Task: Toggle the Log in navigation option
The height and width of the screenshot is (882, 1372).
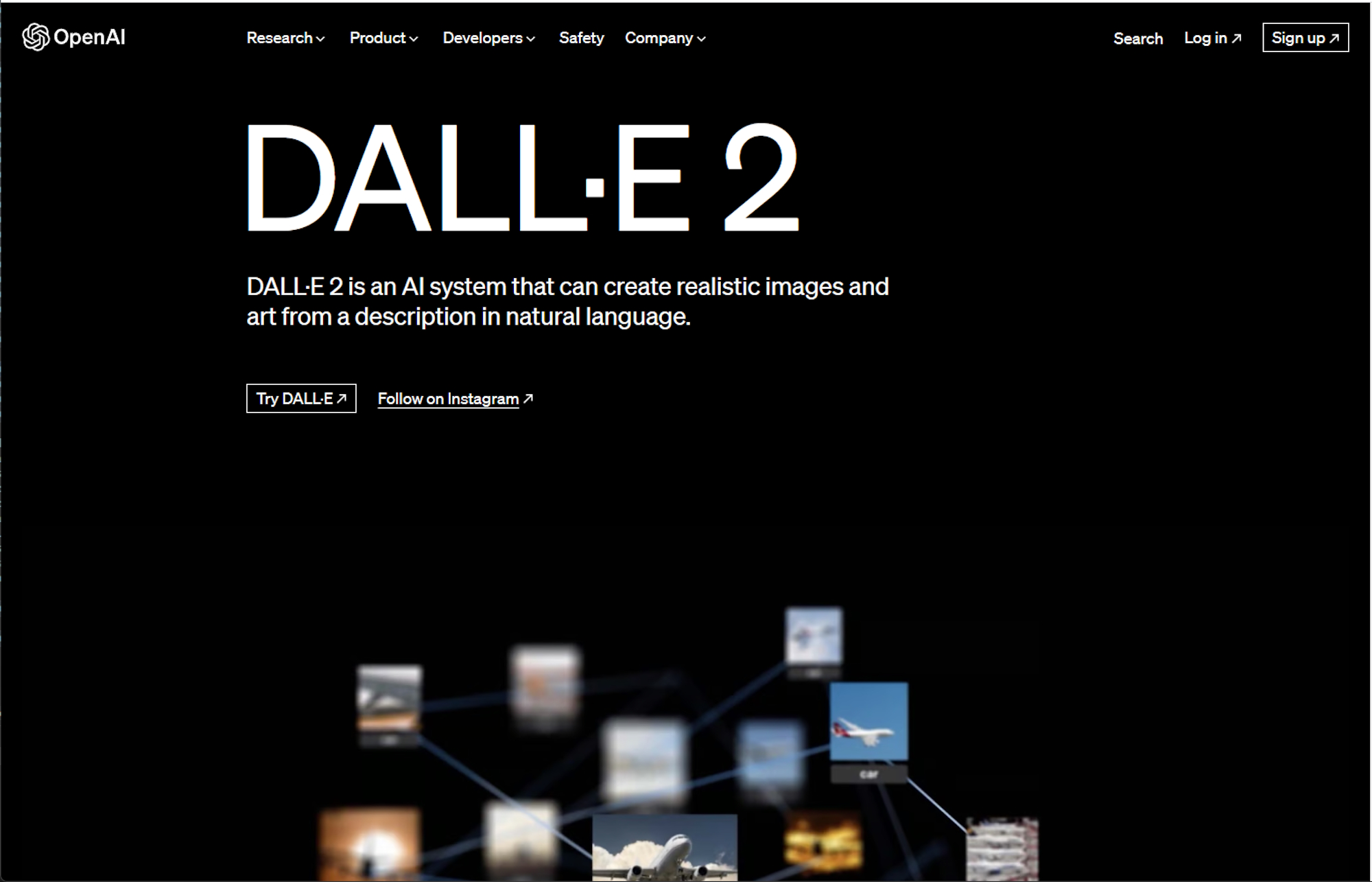Action: coord(1210,37)
